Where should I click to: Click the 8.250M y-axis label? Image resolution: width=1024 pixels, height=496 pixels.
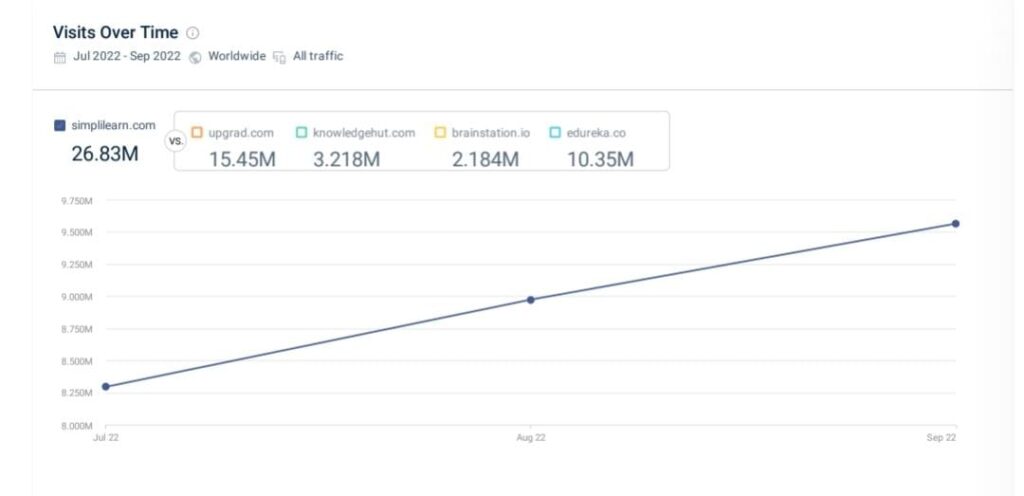[x=76, y=394]
